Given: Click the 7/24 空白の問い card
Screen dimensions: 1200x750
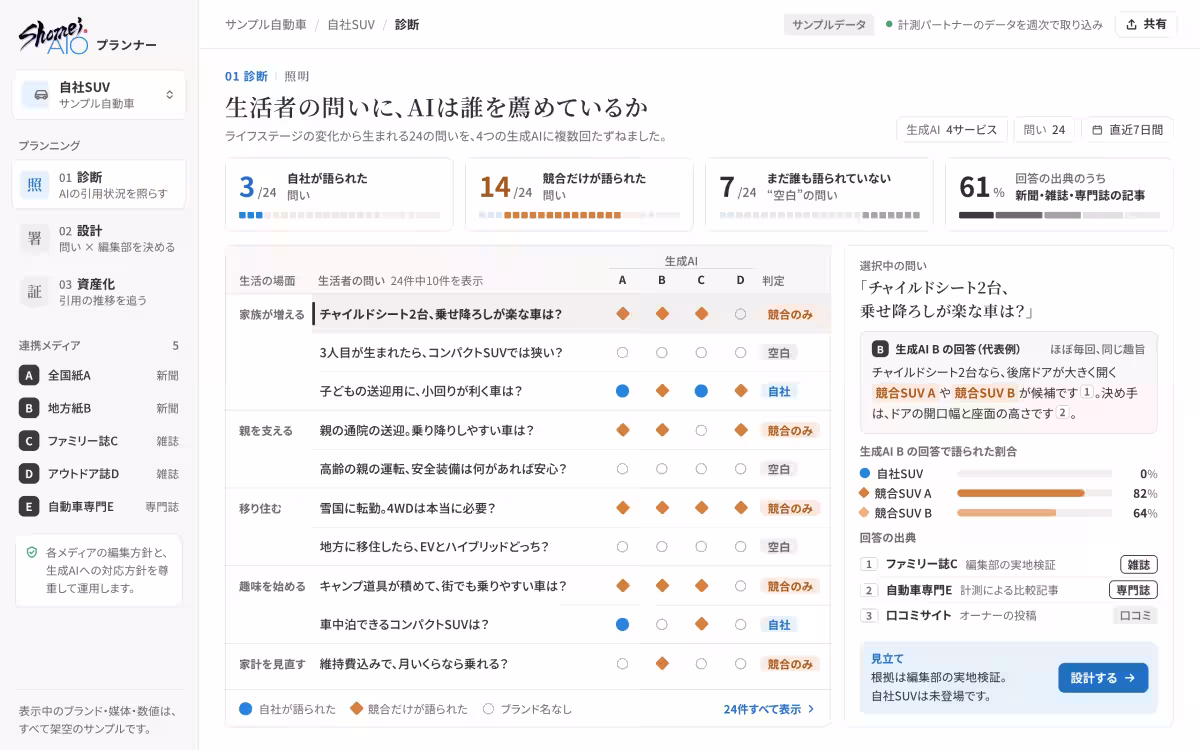Looking at the screenshot, I should [x=819, y=194].
